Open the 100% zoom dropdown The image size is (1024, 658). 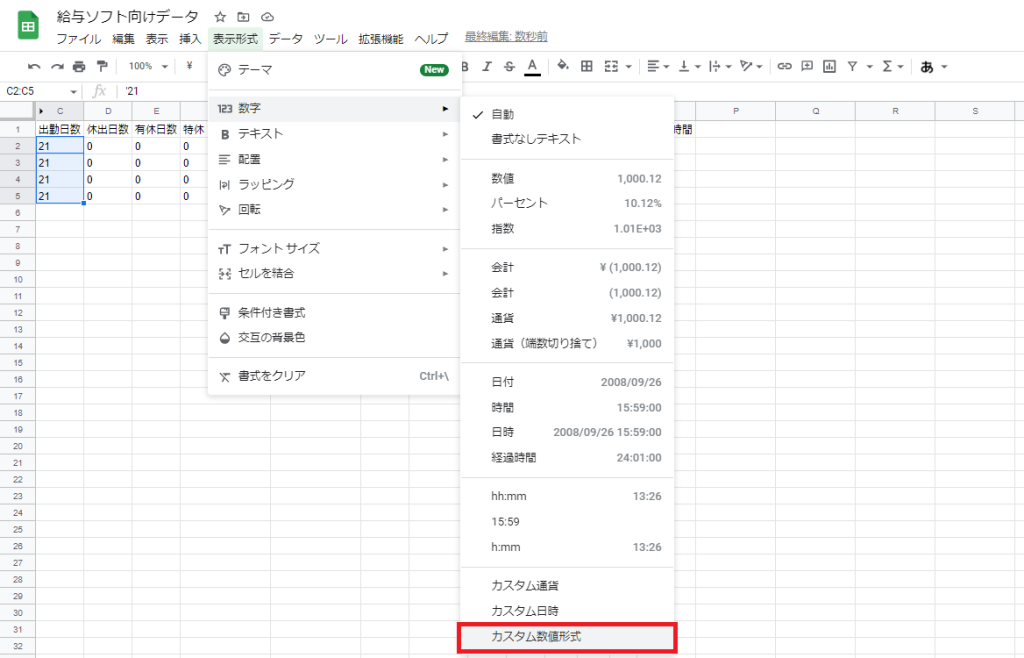point(147,66)
